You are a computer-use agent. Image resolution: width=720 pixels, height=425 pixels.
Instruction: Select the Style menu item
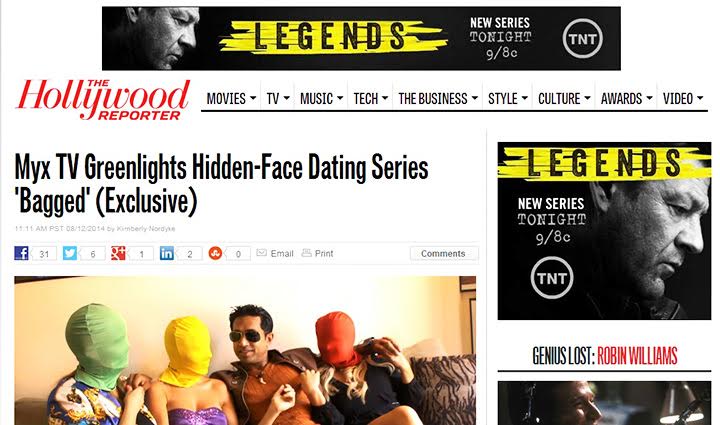pyautogui.click(x=507, y=98)
